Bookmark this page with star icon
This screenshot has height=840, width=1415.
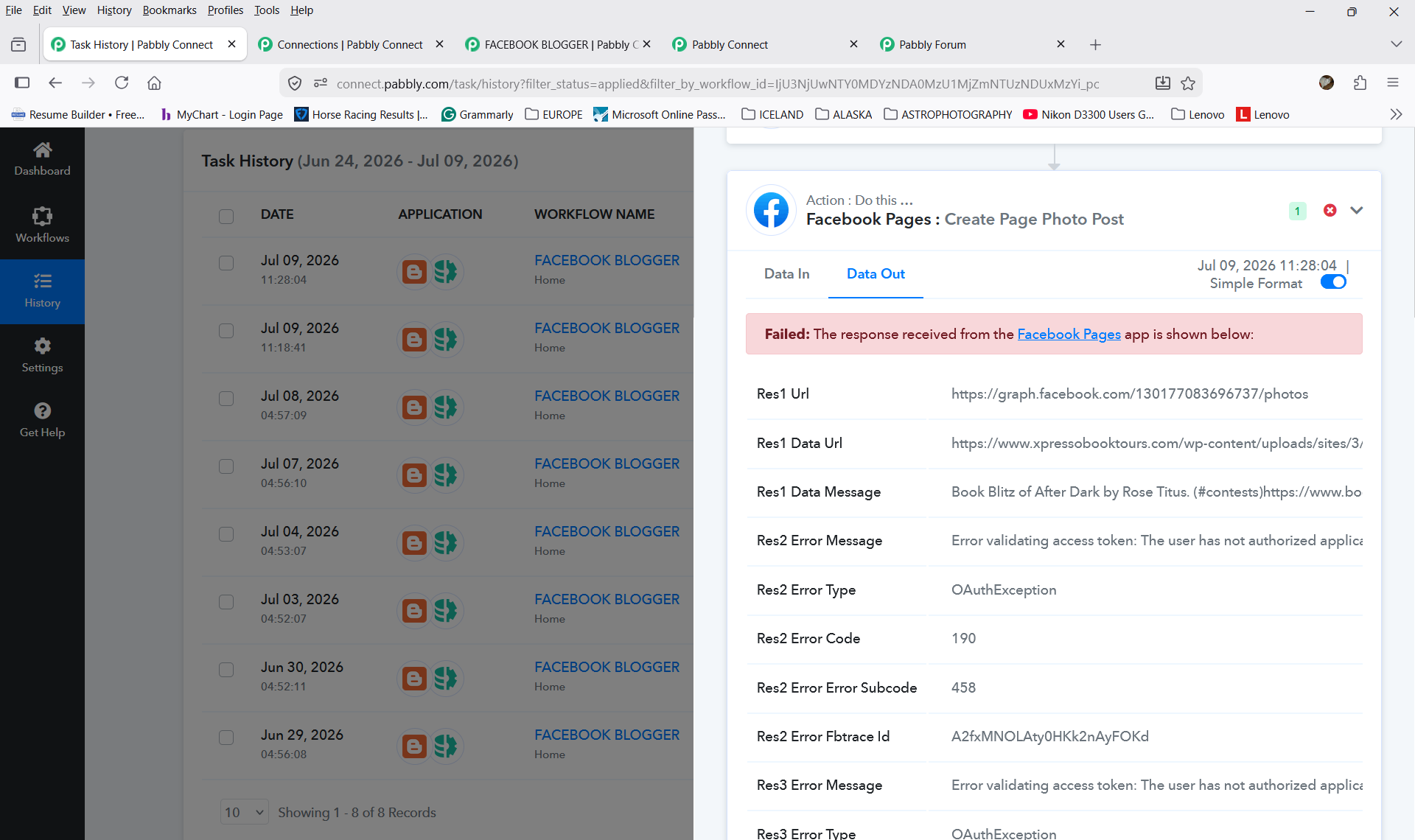point(1188,83)
